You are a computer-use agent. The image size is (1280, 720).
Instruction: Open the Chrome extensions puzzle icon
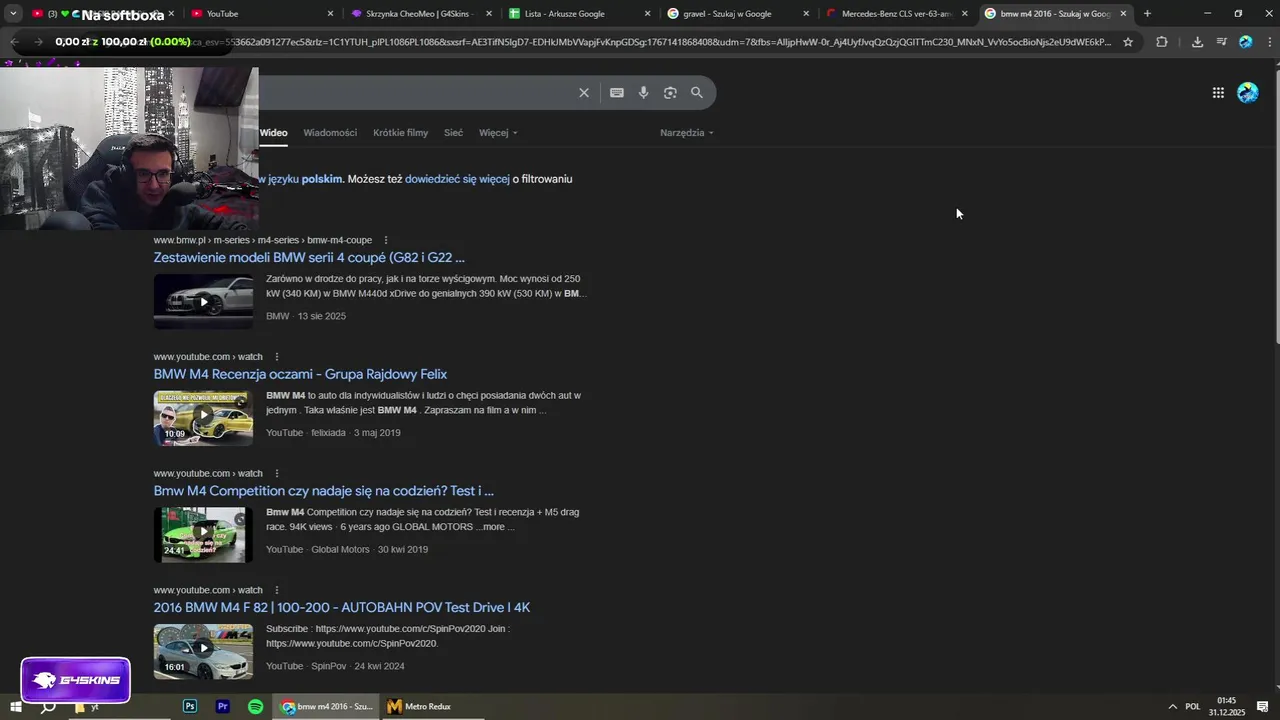[1162, 42]
